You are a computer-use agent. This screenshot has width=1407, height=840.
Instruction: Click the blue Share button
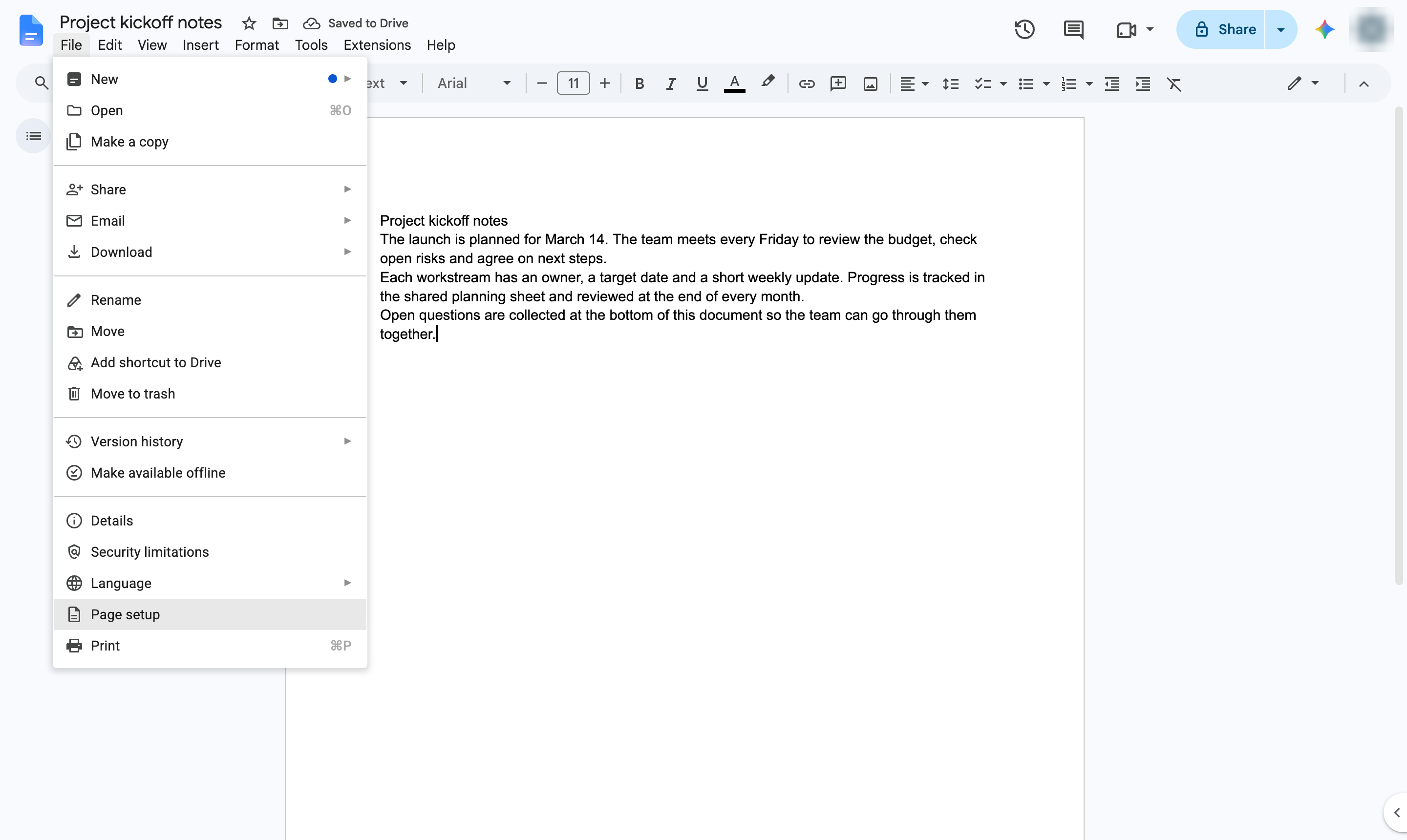click(1220, 29)
